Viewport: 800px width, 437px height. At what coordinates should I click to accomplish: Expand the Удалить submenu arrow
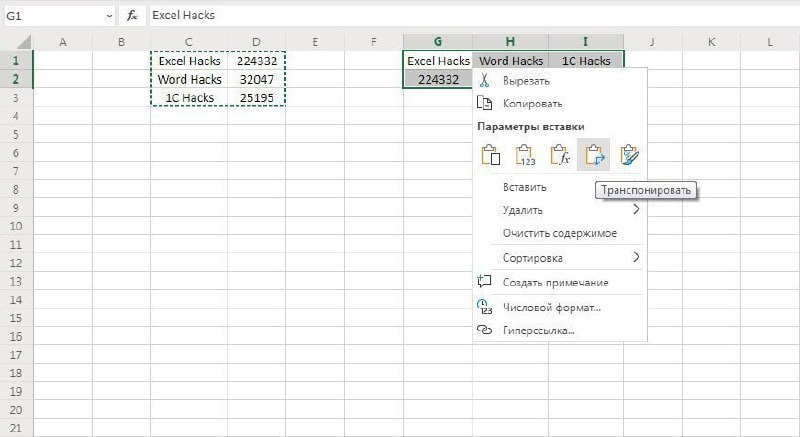tap(636, 209)
